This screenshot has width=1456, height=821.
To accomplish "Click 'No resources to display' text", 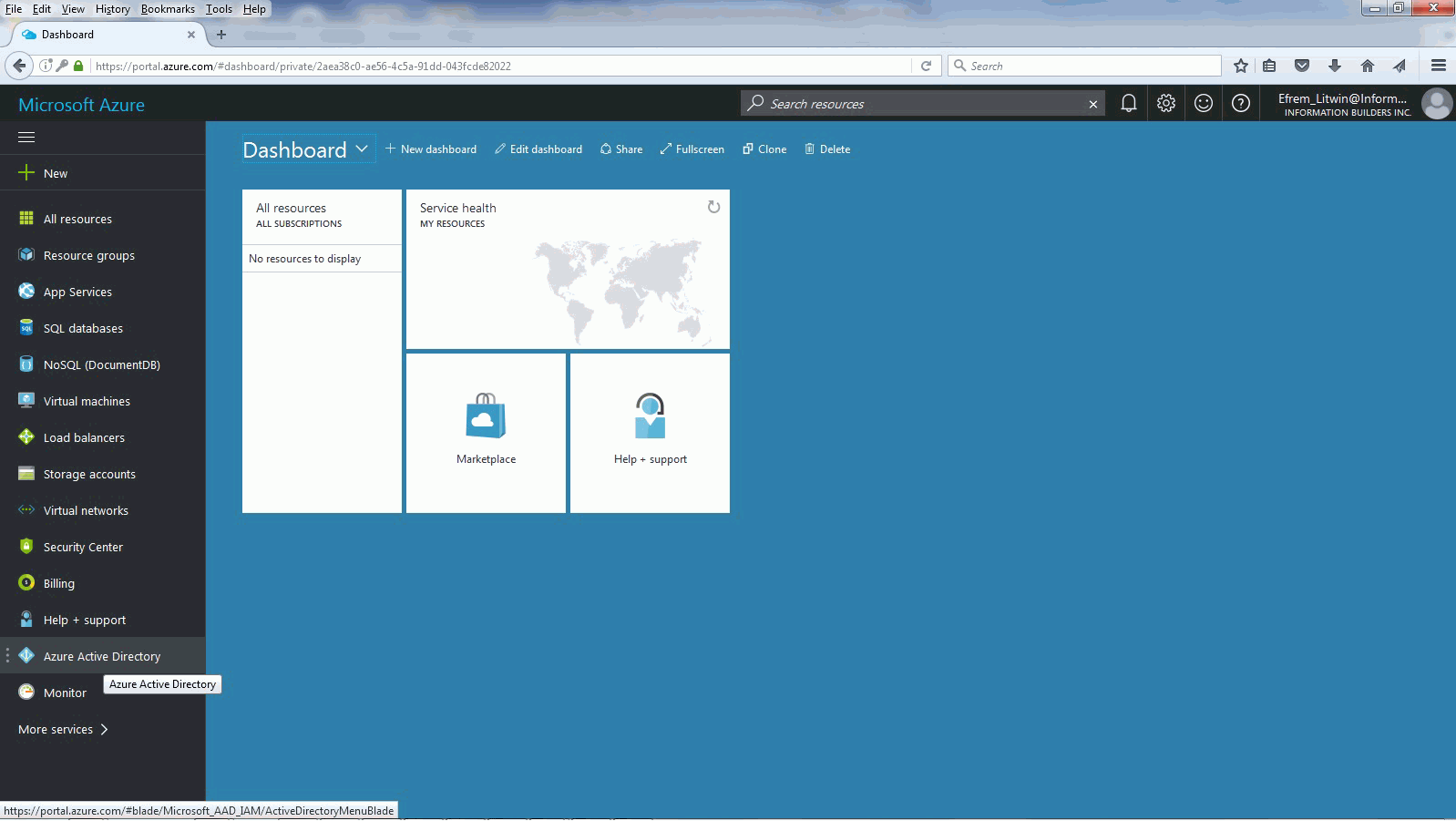I will point(304,259).
